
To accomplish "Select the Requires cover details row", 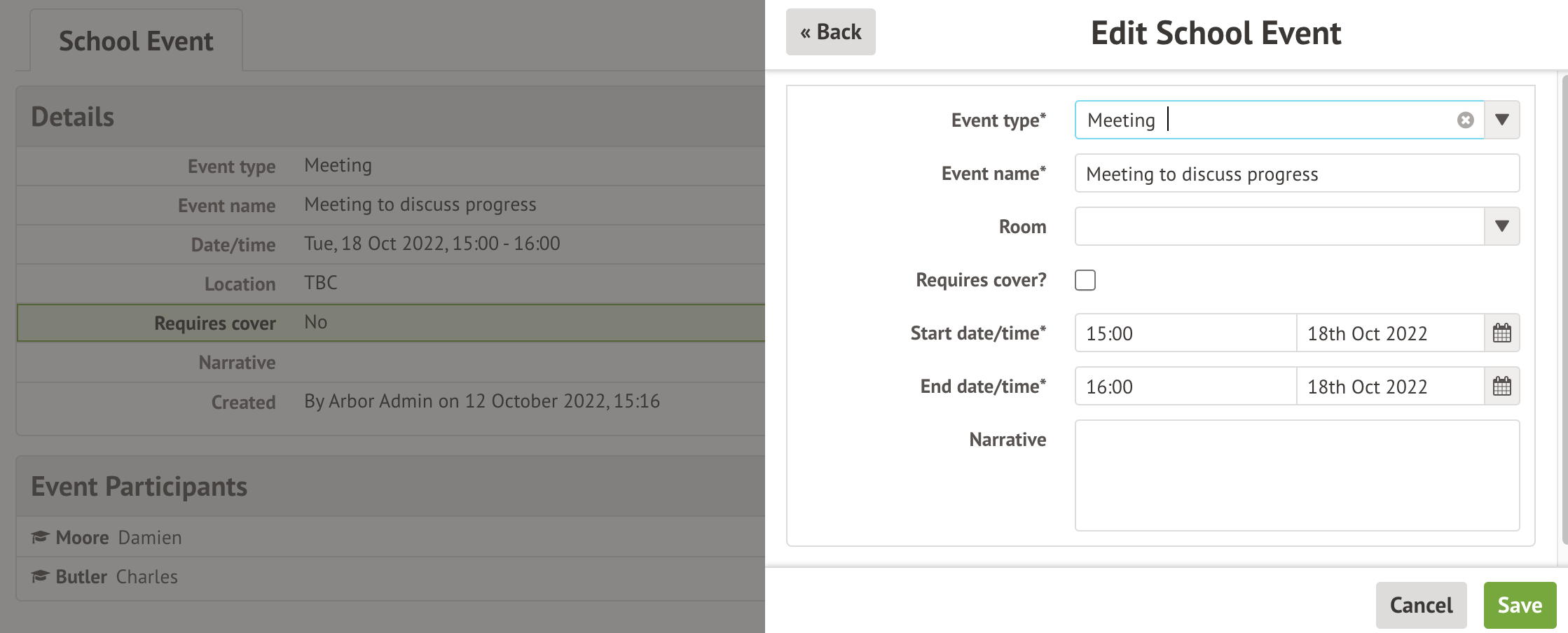I will [390, 323].
